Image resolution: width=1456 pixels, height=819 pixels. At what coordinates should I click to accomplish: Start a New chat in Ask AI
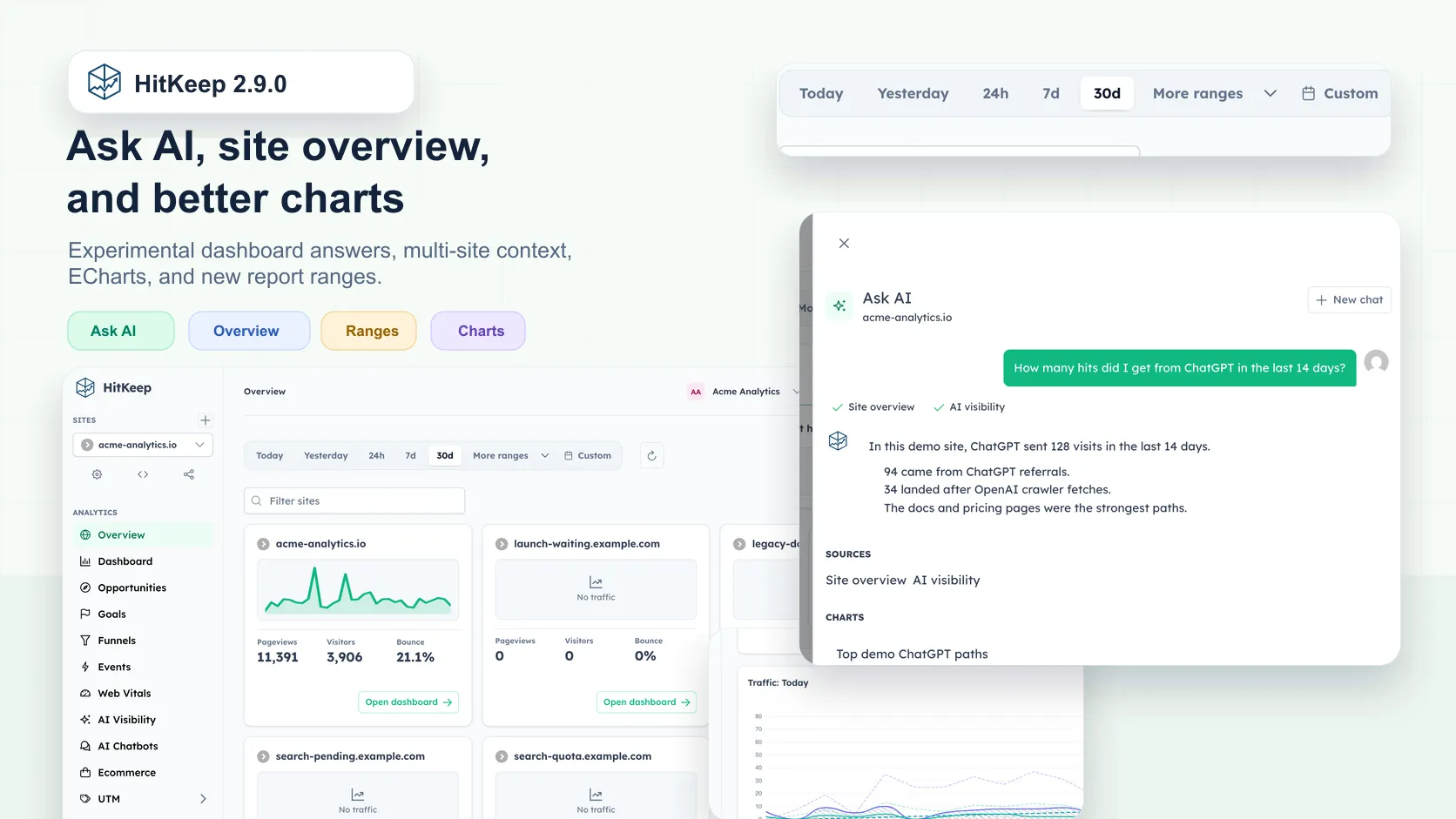tap(1349, 299)
